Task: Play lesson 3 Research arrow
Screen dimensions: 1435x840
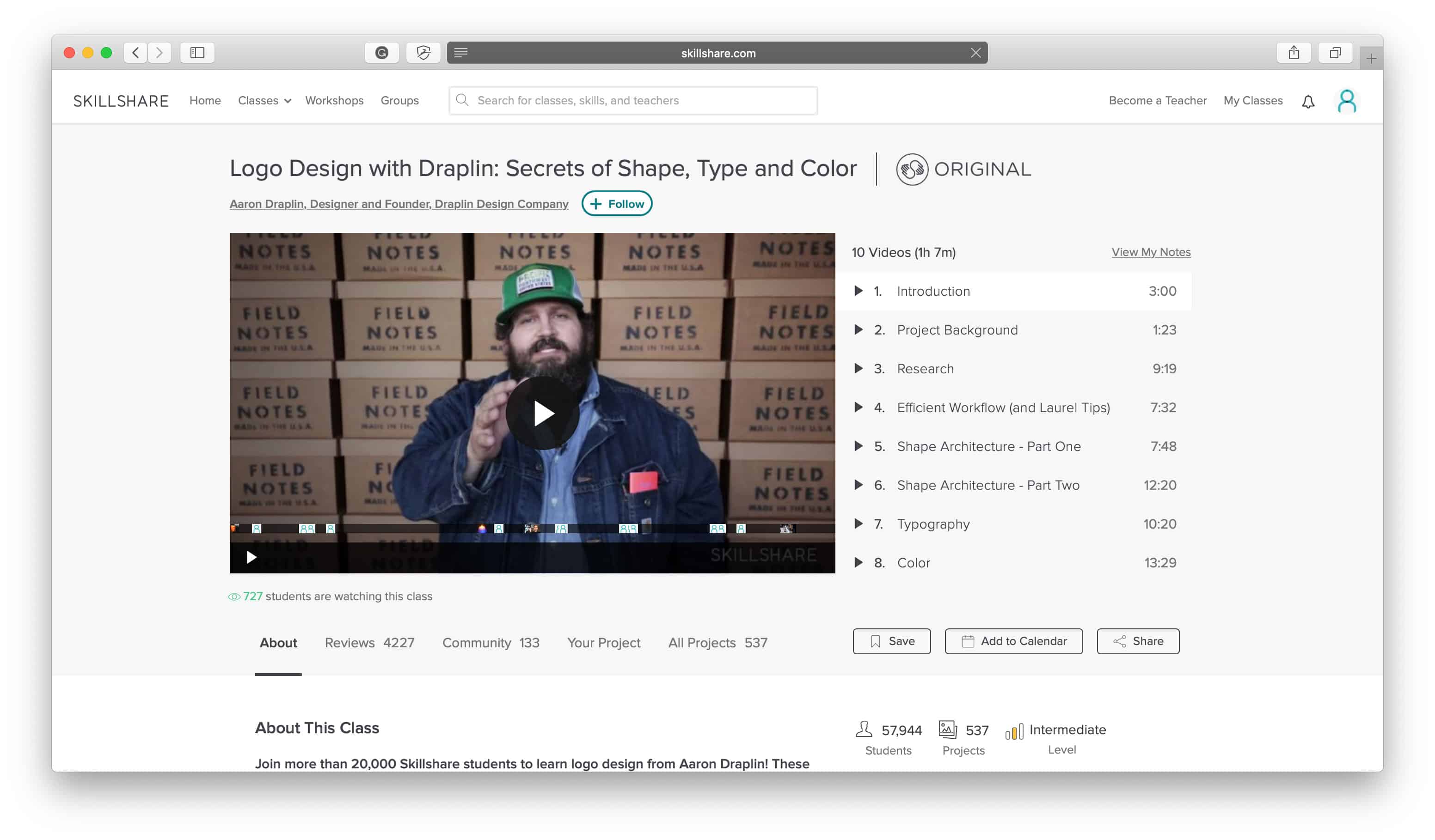Action: 858,368
